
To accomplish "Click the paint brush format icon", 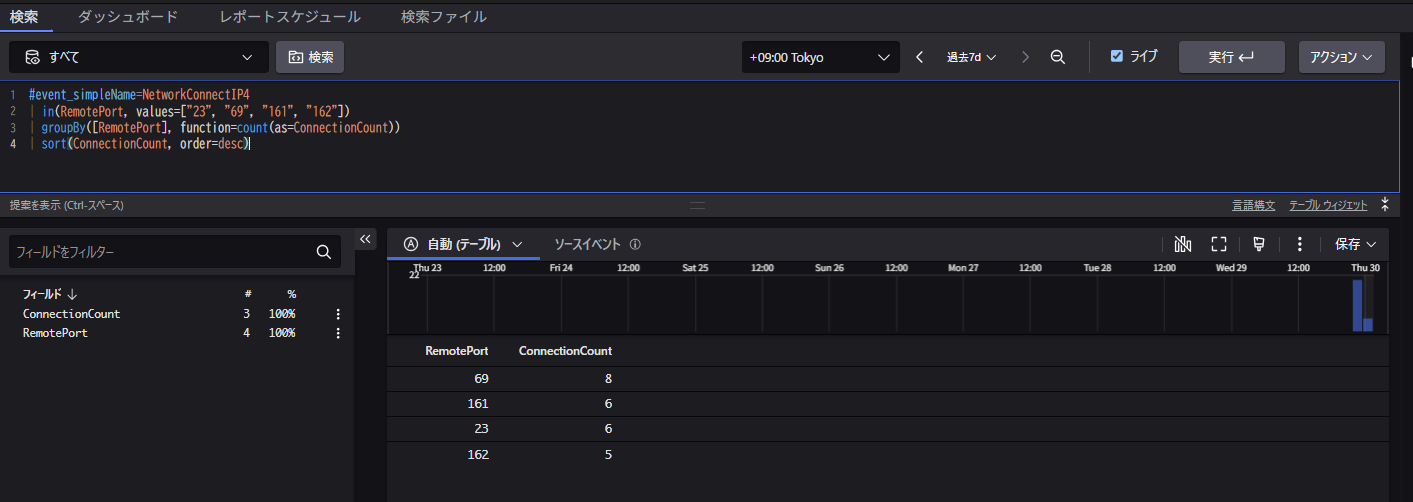I will click(x=1259, y=244).
